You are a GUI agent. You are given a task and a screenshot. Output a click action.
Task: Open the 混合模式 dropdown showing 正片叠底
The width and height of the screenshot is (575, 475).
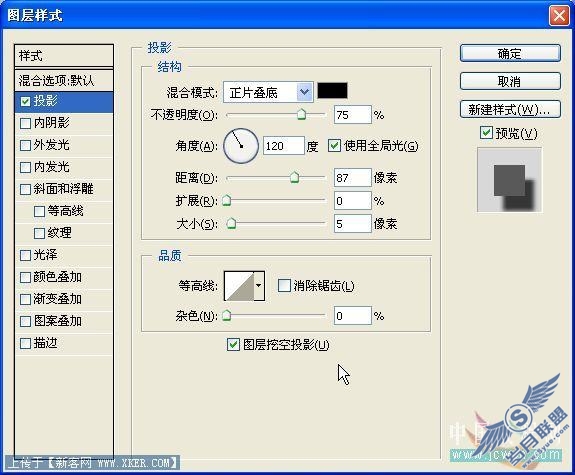pyautogui.click(x=268, y=92)
